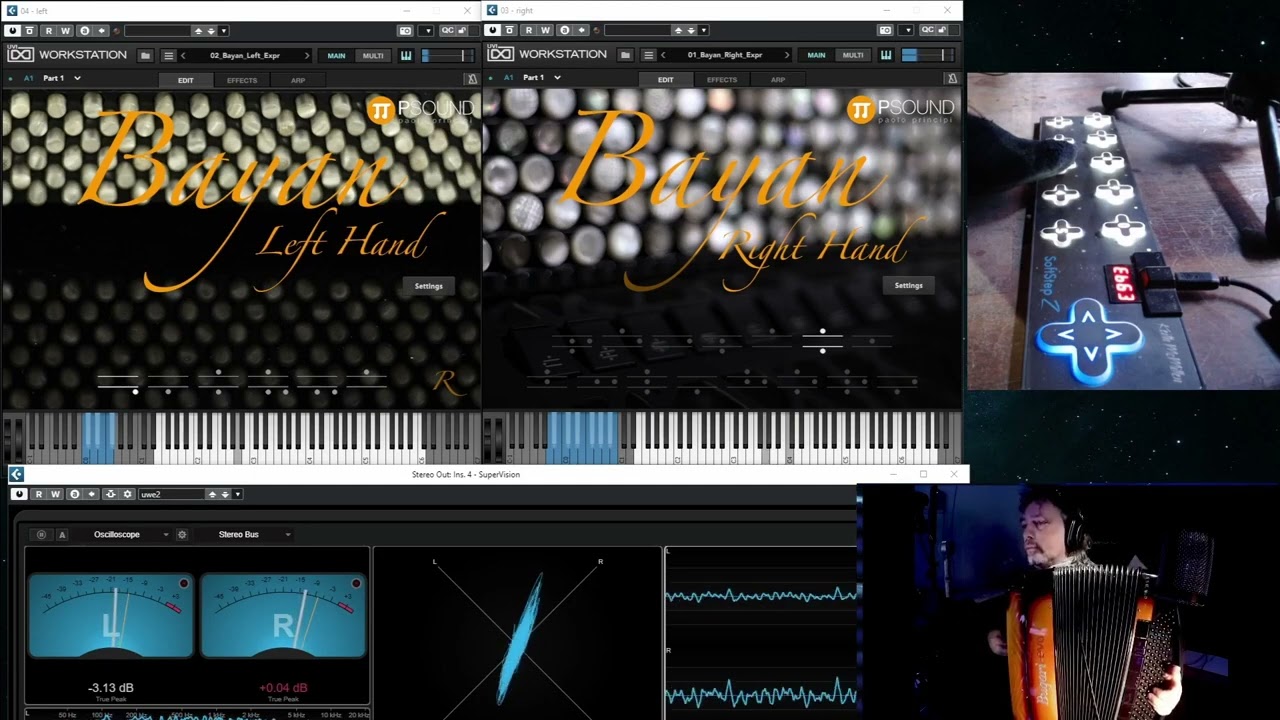Viewport: 1280px width, 720px height.
Task: Open Settings in Bayan Right Hand
Action: (909, 286)
